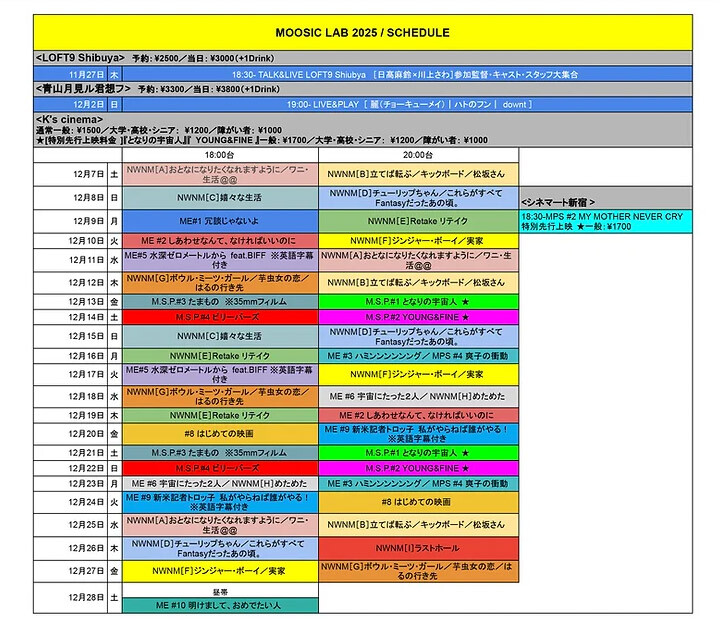This screenshot has width=720, height=641.
Task: Click the 12月2日 date cell
Action: coord(70,104)
